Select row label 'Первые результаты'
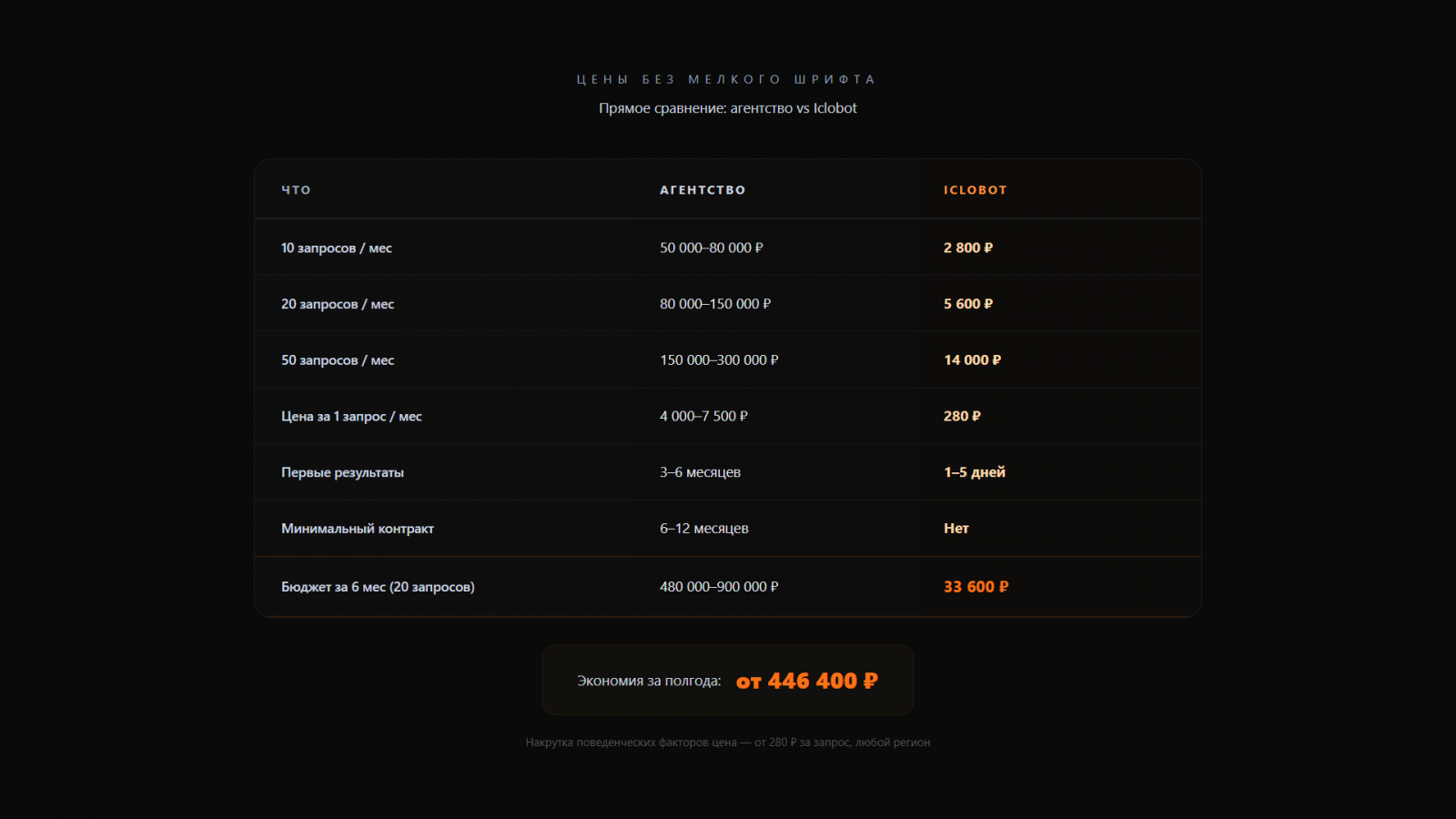The height and width of the screenshot is (819, 1456). click(x=342, y=473)
